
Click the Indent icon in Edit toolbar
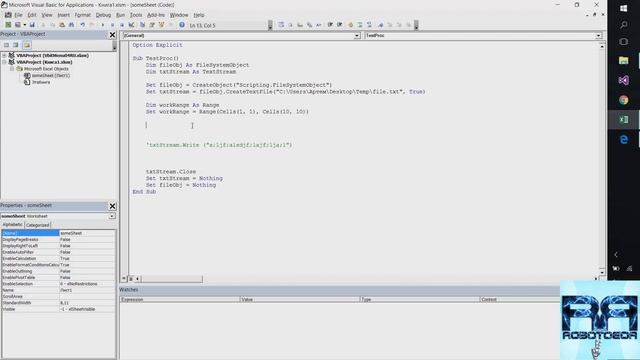tap(330, 25)
